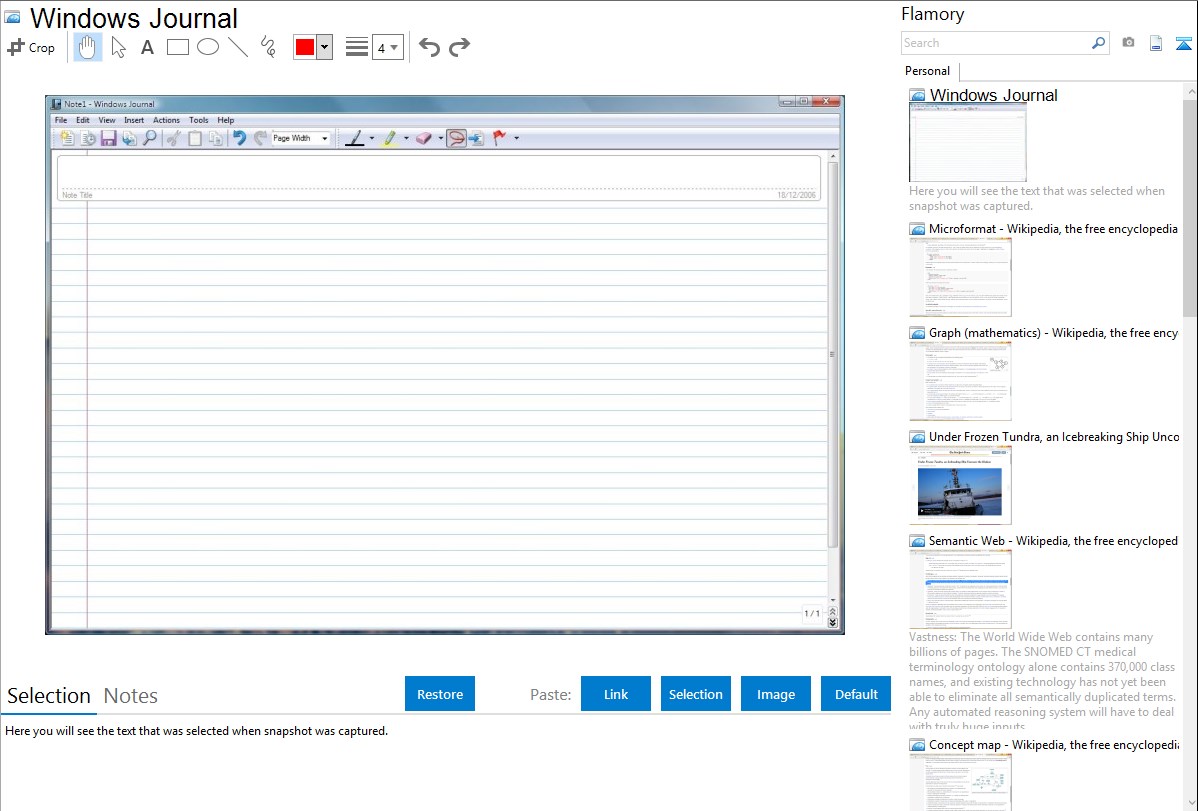1198x811 pixels.
Task: Expand the Flag color options arrow
Action: pos(516,138)
